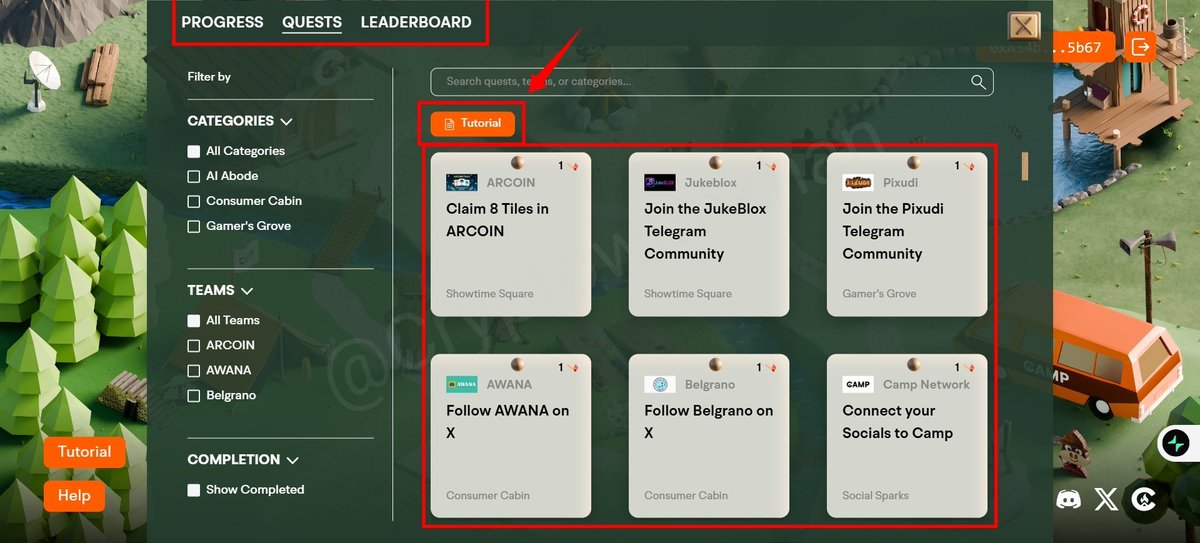Screen dimensions: 1200x543
Task: Click the reward point icon on the Camp Network card
Action: [x=970, y=369]
